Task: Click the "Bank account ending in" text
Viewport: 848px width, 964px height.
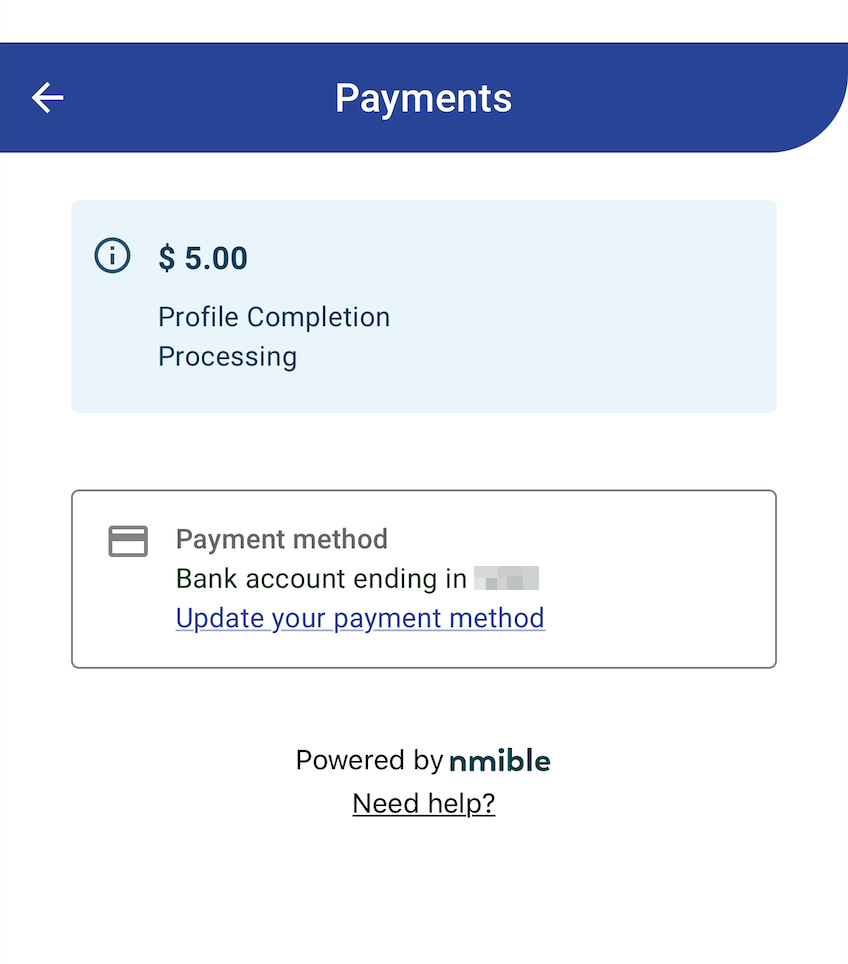Action: coord(321,578)
